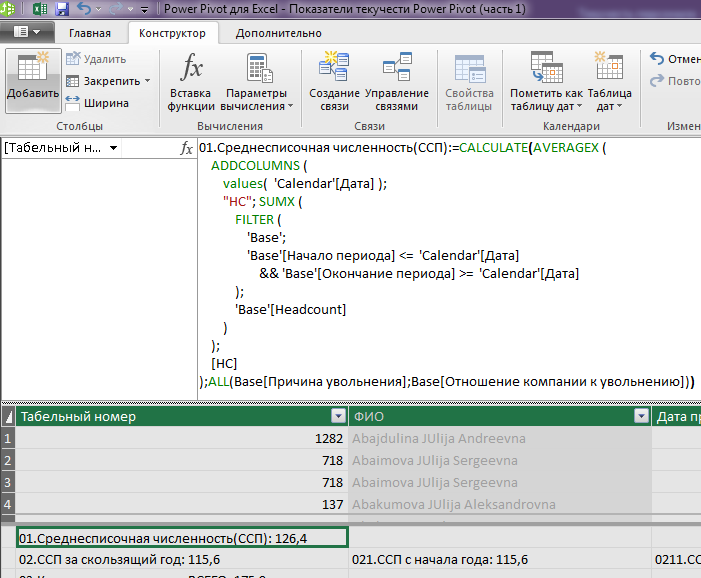Open filter dropdown on ФИО column
701x578 pixels.
641,416
